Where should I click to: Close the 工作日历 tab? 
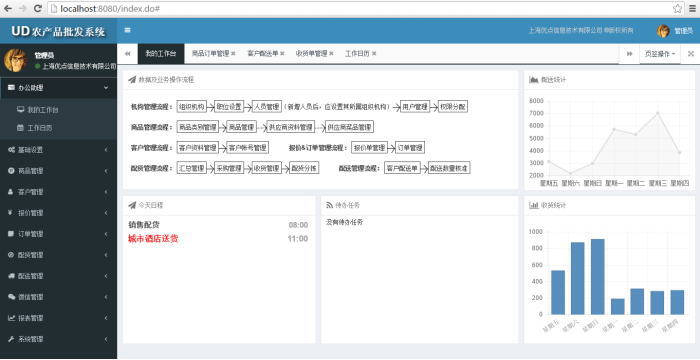pos(374,54)
